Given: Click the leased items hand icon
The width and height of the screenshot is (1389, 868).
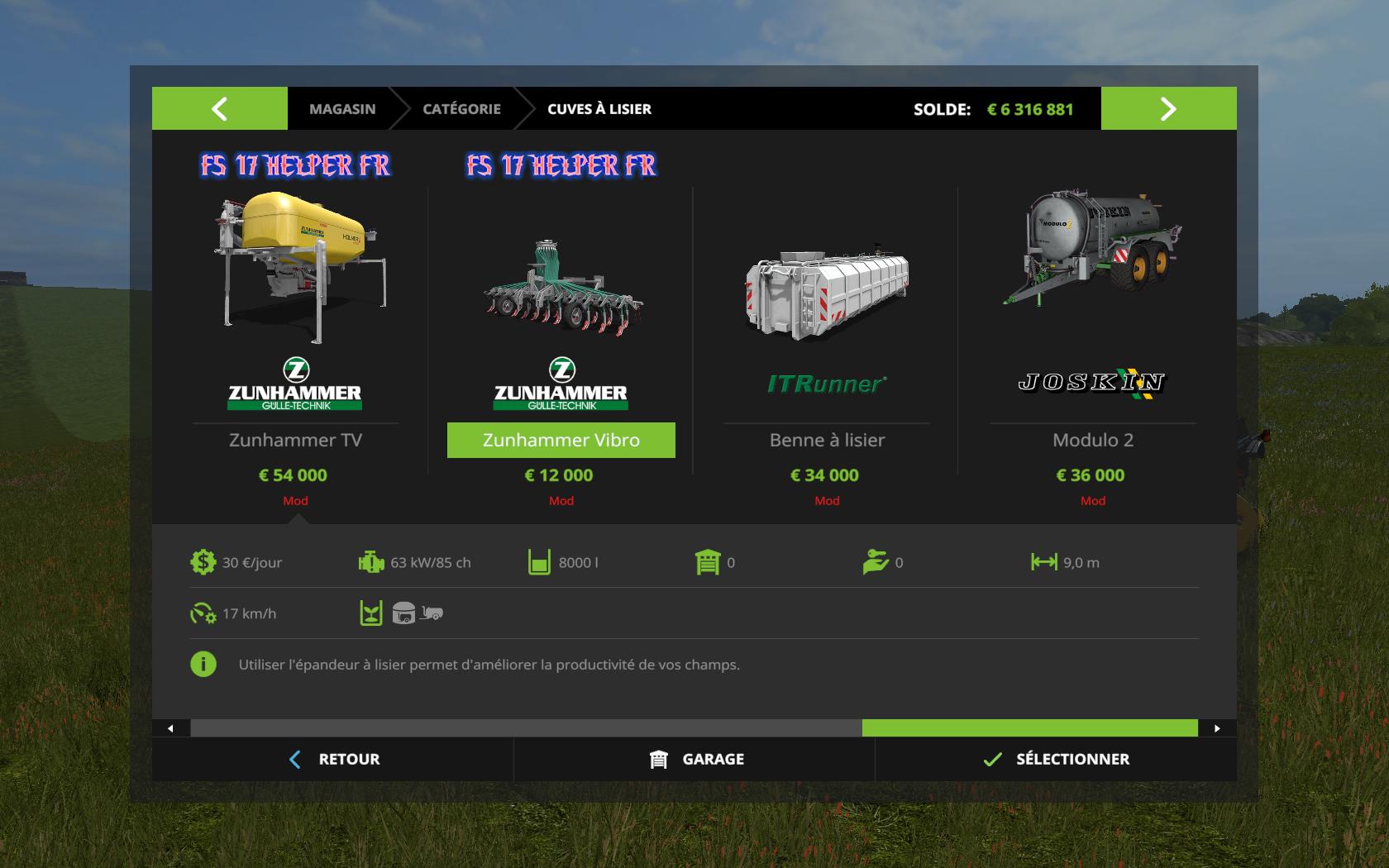Looking at the screenshot, I should 876,562.
